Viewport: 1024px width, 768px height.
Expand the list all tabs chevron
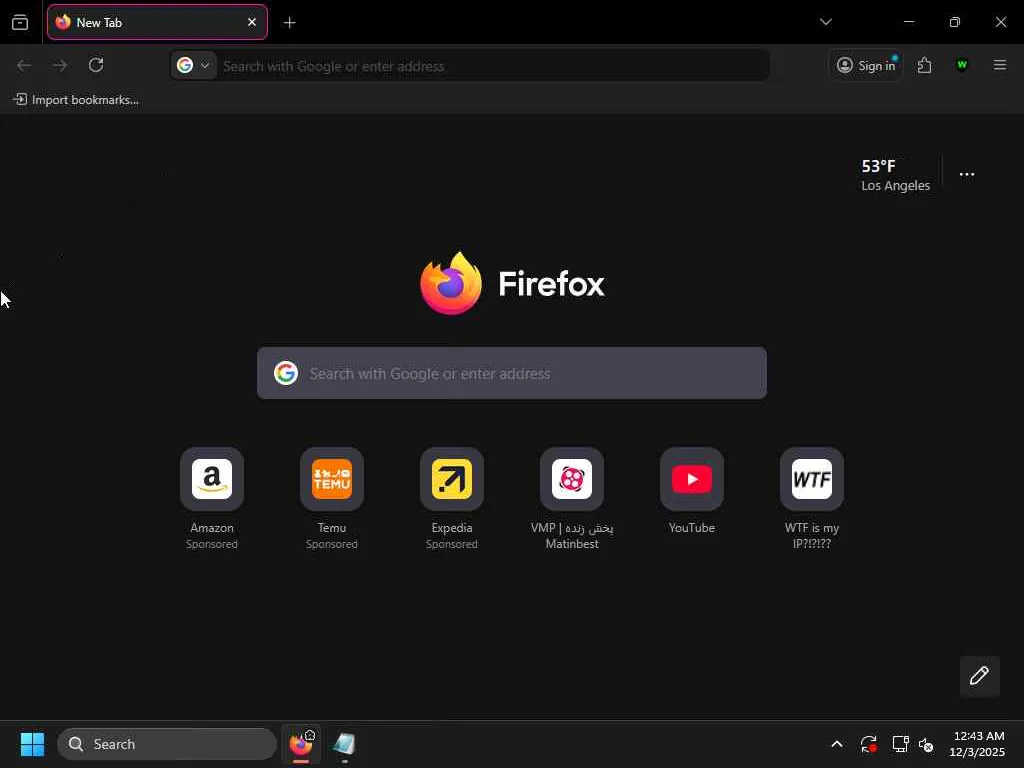[x=825, y=22]
